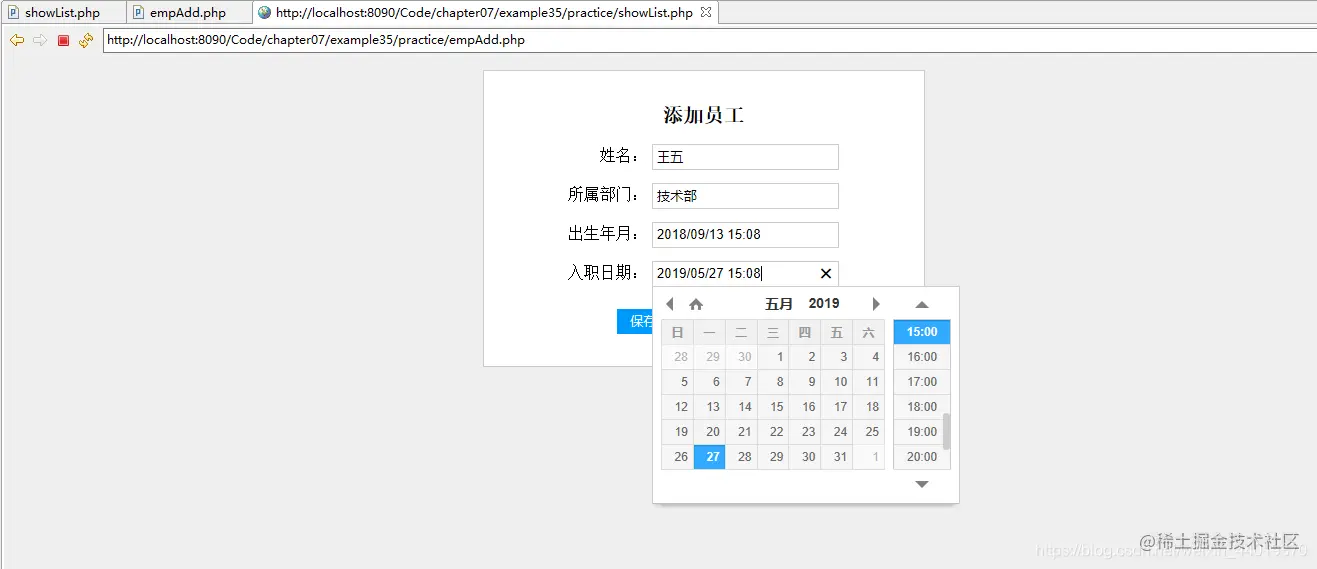Screen dimensions: 1317x569
Task: Switch to the showList.php editor tab
Action: 62,13
